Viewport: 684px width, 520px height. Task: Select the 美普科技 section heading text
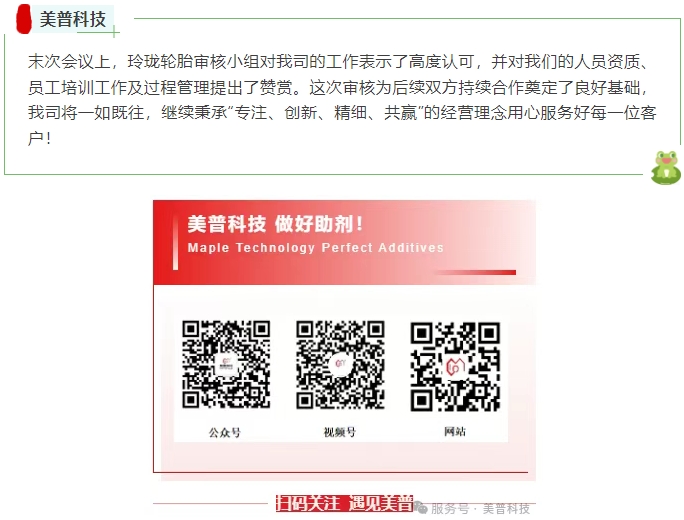[x=73, y=20]
